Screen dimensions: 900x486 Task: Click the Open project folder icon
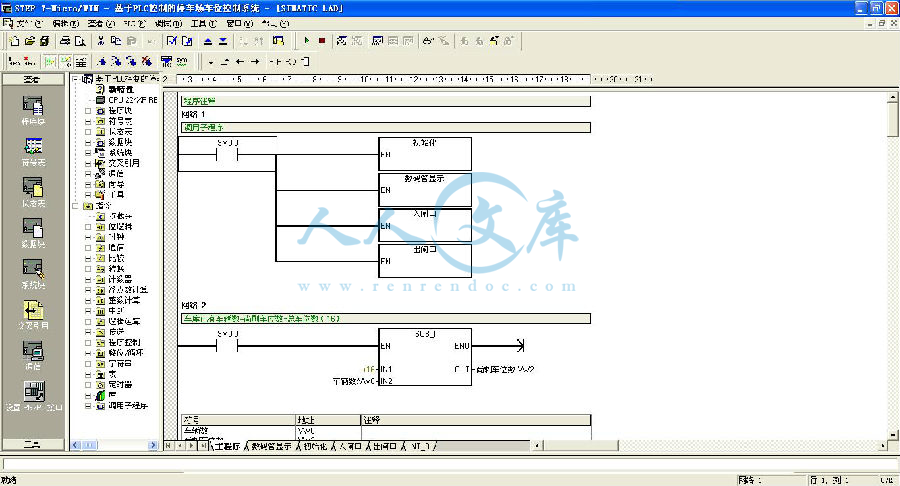[x=30, y=41]
